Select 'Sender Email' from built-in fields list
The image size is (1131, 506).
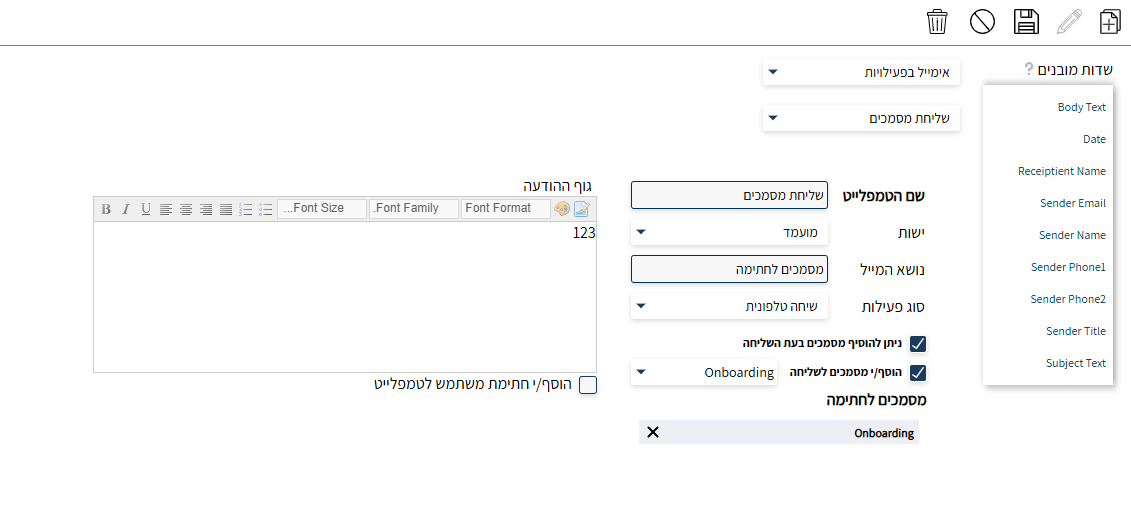pos(1072,203)
